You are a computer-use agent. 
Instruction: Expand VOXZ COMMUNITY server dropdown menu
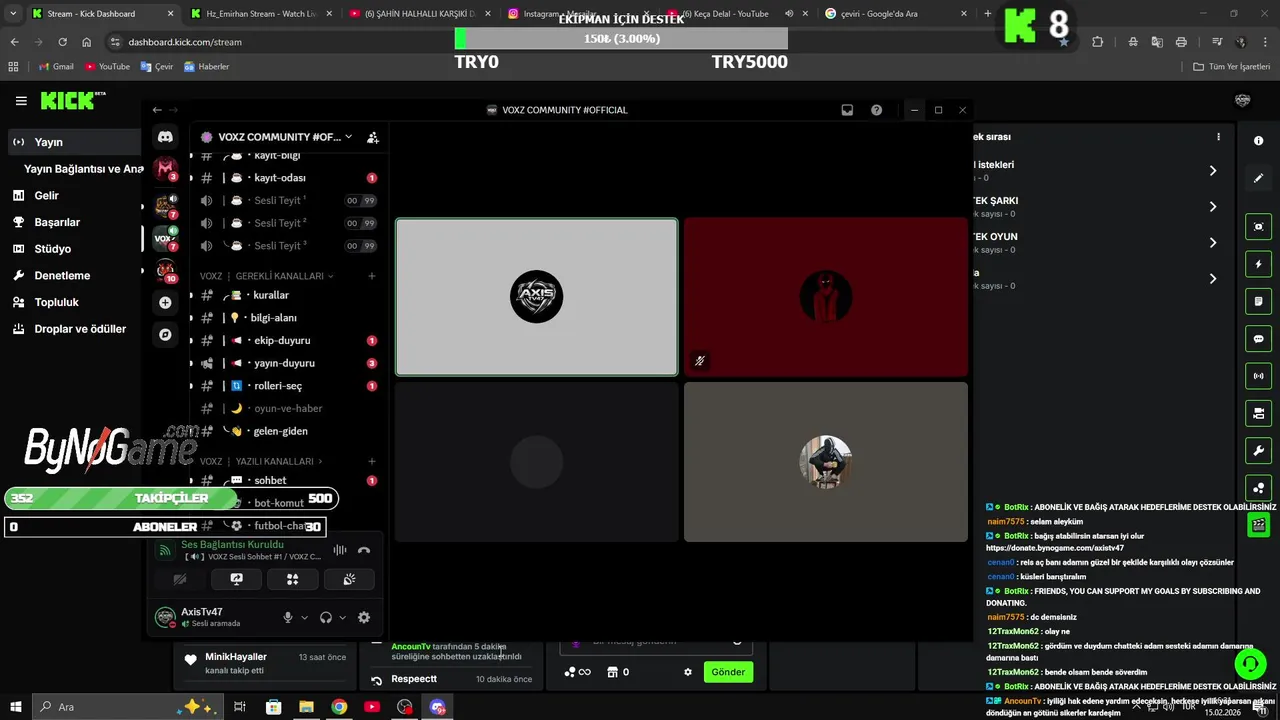[x=348, y=137]
